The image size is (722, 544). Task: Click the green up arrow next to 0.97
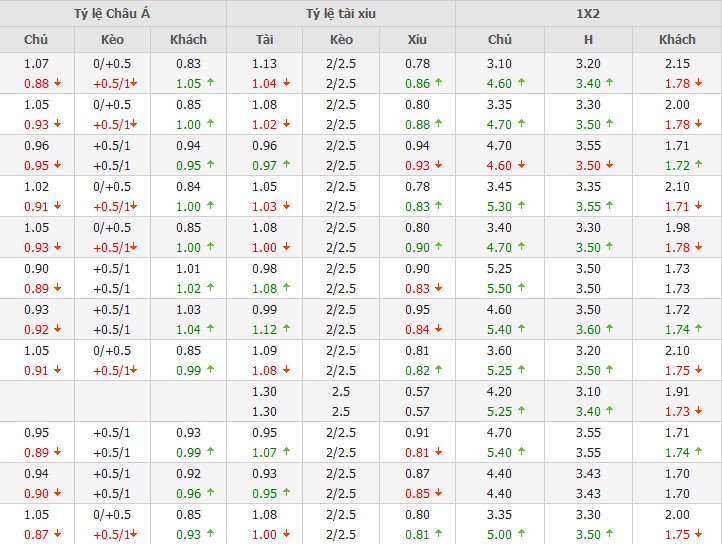[x=287, y=166]
